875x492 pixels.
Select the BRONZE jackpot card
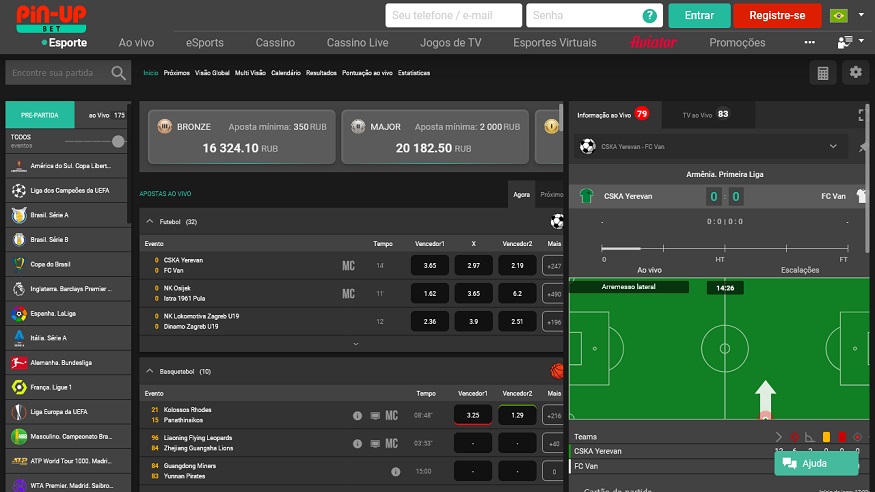click(241, 137)
